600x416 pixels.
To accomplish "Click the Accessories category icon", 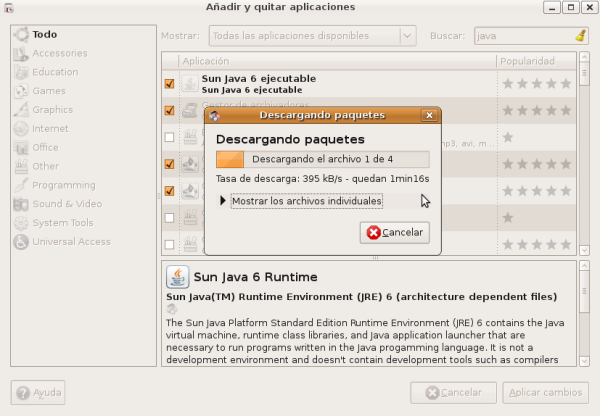I will (x=20, y=53).
